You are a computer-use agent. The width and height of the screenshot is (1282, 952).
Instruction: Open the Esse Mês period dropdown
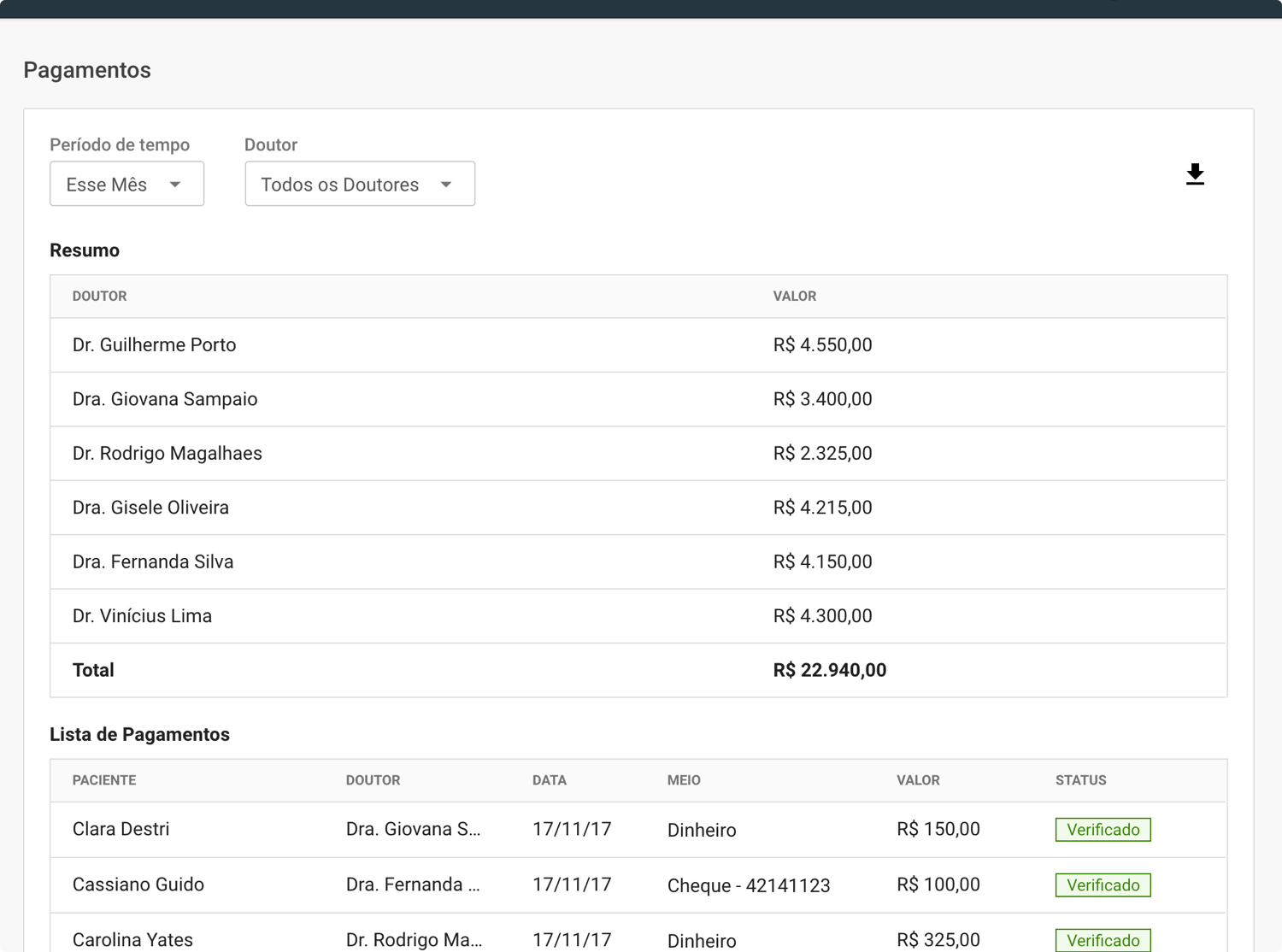pyautogui.click(x=126, y=184)
